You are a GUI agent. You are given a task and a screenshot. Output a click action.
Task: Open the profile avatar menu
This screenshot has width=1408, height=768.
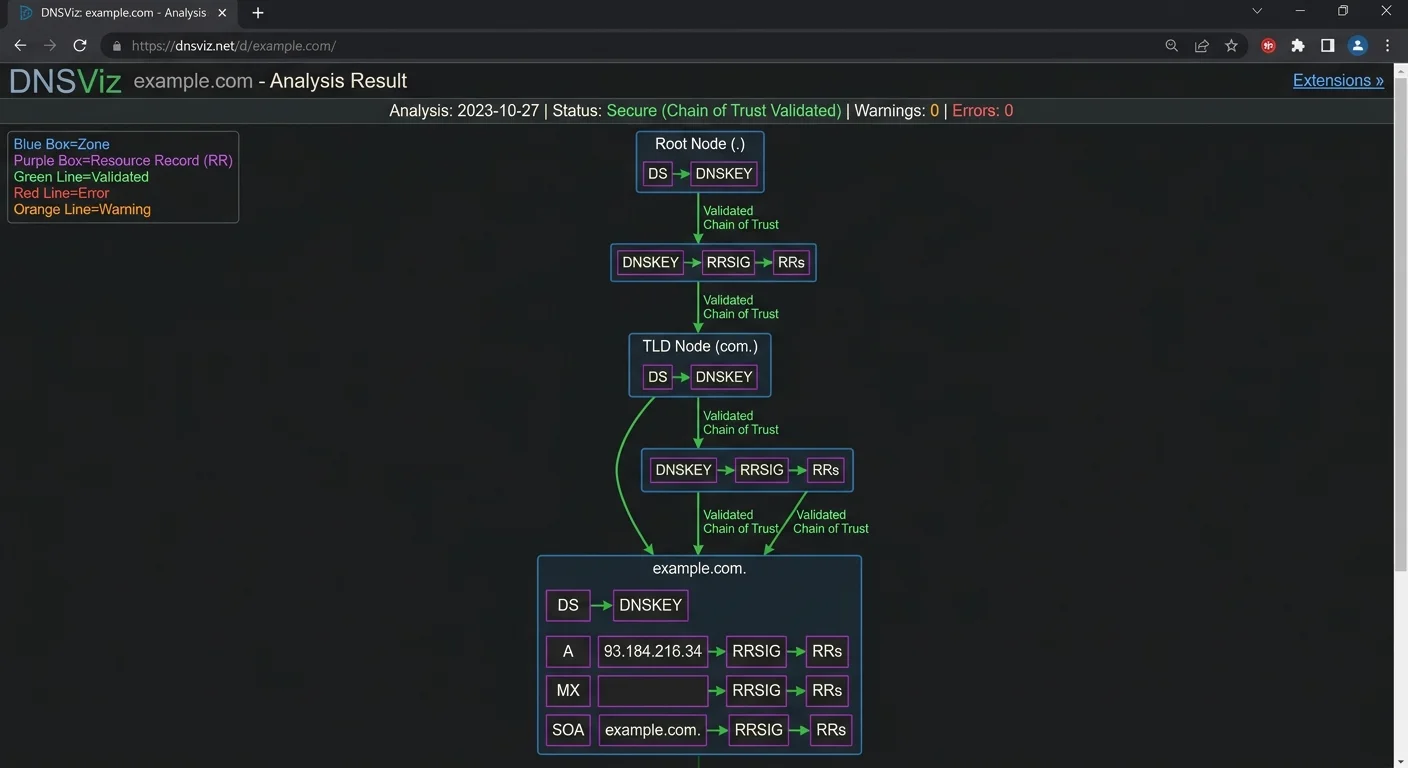pyautogui.click(x=1357, y=46)
